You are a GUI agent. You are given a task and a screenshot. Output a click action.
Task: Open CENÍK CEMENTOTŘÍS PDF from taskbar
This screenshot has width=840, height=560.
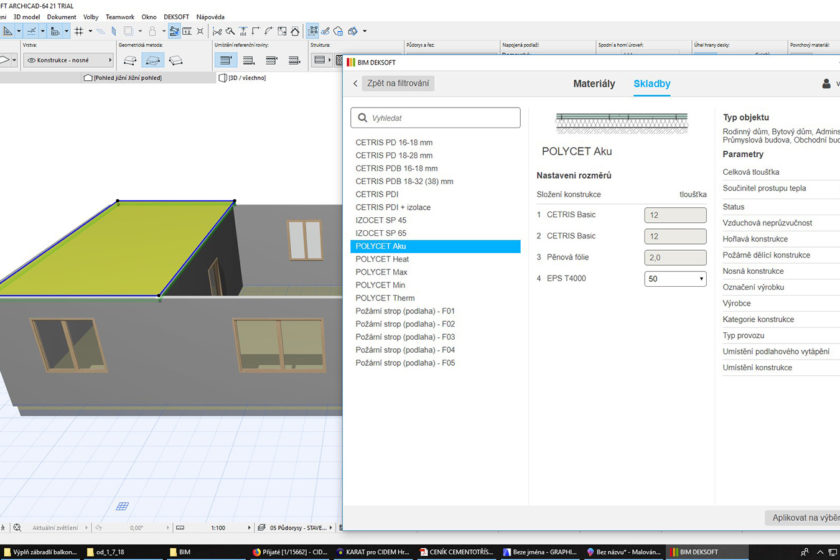point(456,552)
